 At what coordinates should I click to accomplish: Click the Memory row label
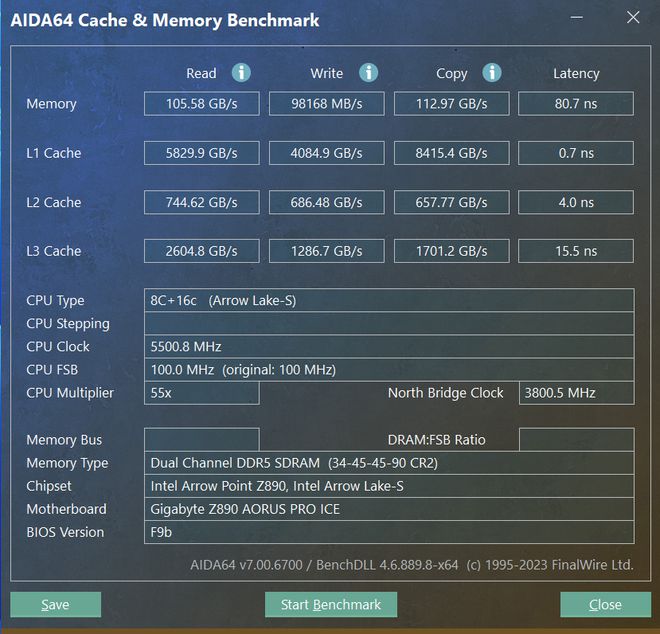click(x=51, y=104)
